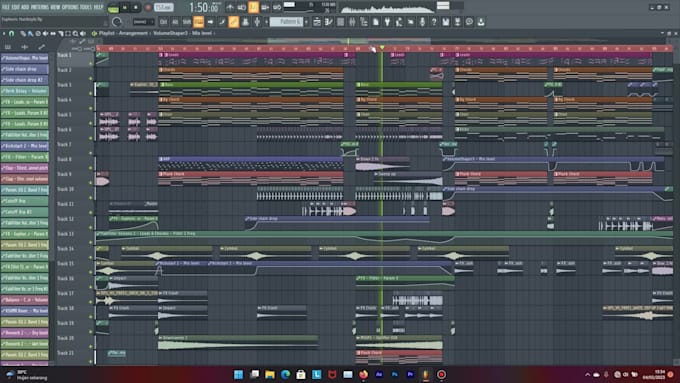The height and width of the screenshot is (383, 680).
Task: Open the EDIT menu
Action: [x=15, y=7]
